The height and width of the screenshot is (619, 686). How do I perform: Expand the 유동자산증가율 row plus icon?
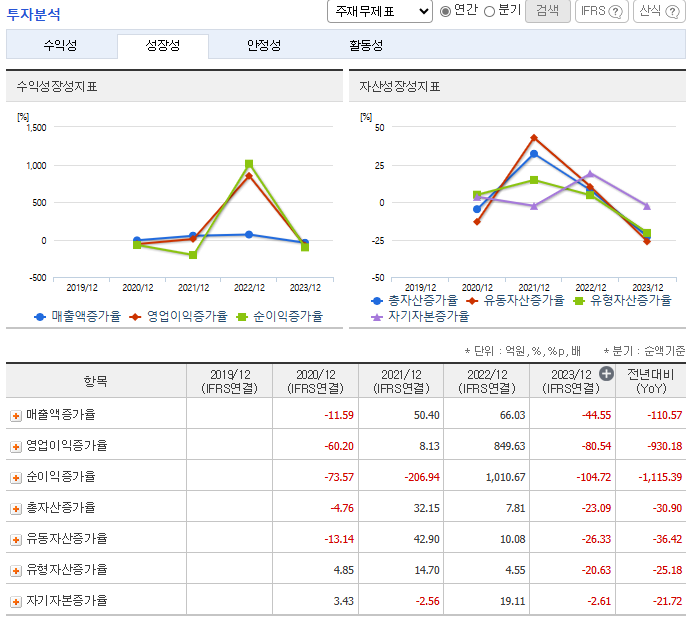coord(16,540)
